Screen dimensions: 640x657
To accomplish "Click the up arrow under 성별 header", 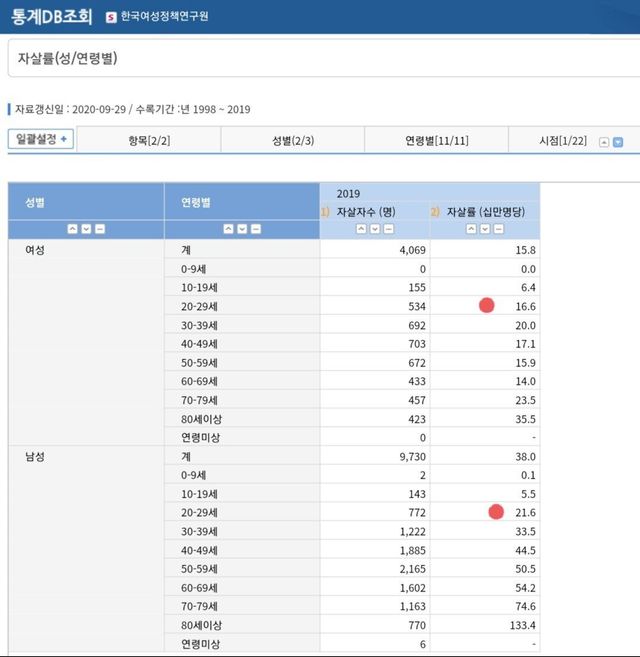I will click(72, 229).
